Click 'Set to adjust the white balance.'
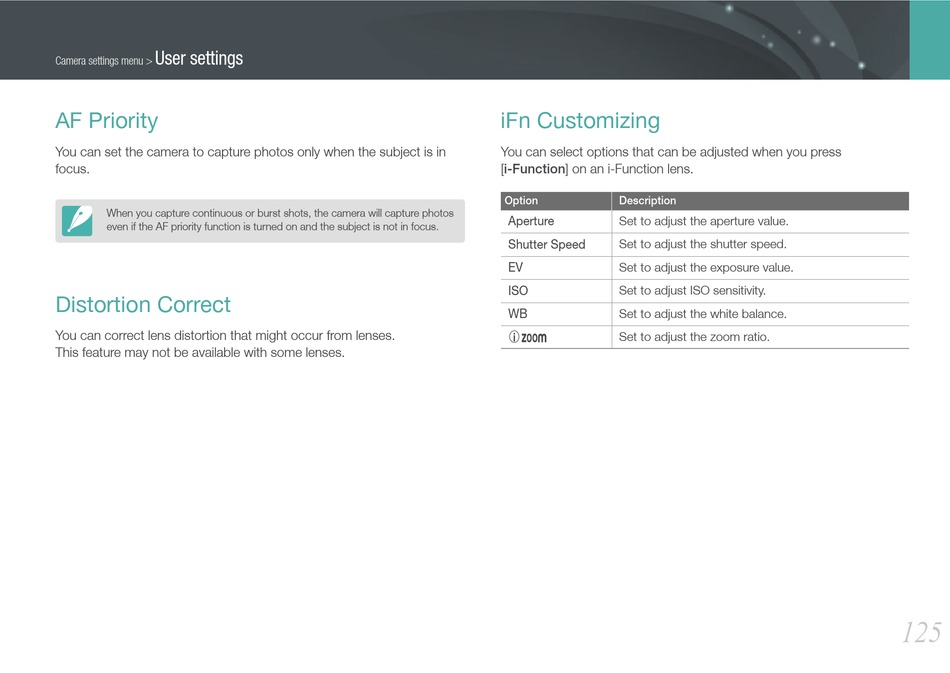This screenshot has width=950, height=673. point(702,314)
